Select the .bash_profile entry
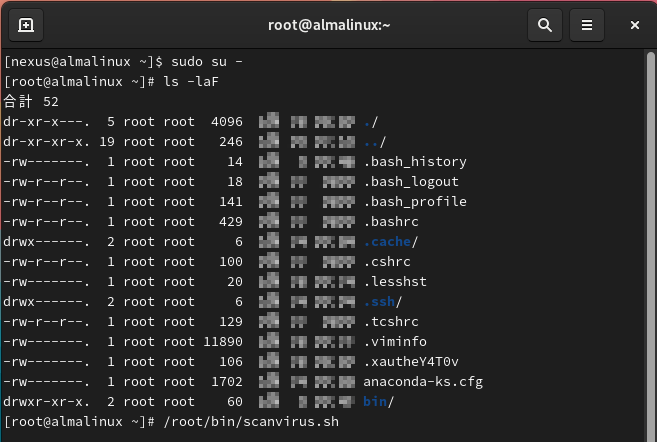This screenshot has width=657, height=442. (x=415, y=202)
